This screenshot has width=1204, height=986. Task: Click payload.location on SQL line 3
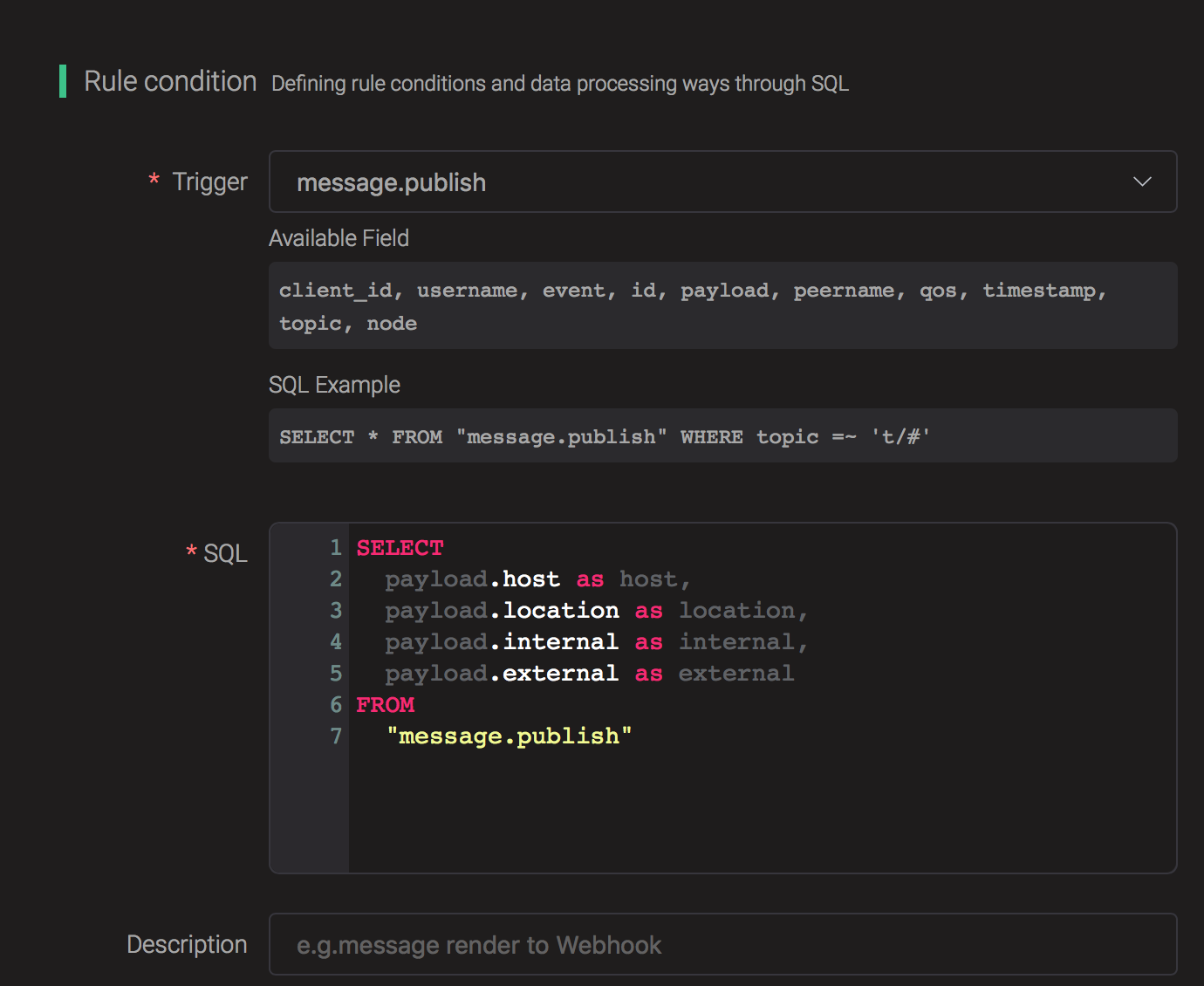click(x=502, y=611)
